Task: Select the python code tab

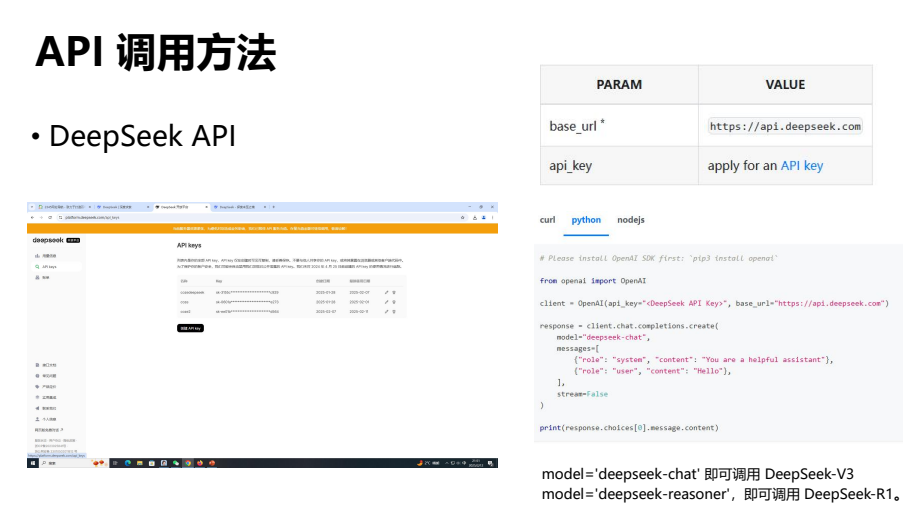Action: click(586, 220)
